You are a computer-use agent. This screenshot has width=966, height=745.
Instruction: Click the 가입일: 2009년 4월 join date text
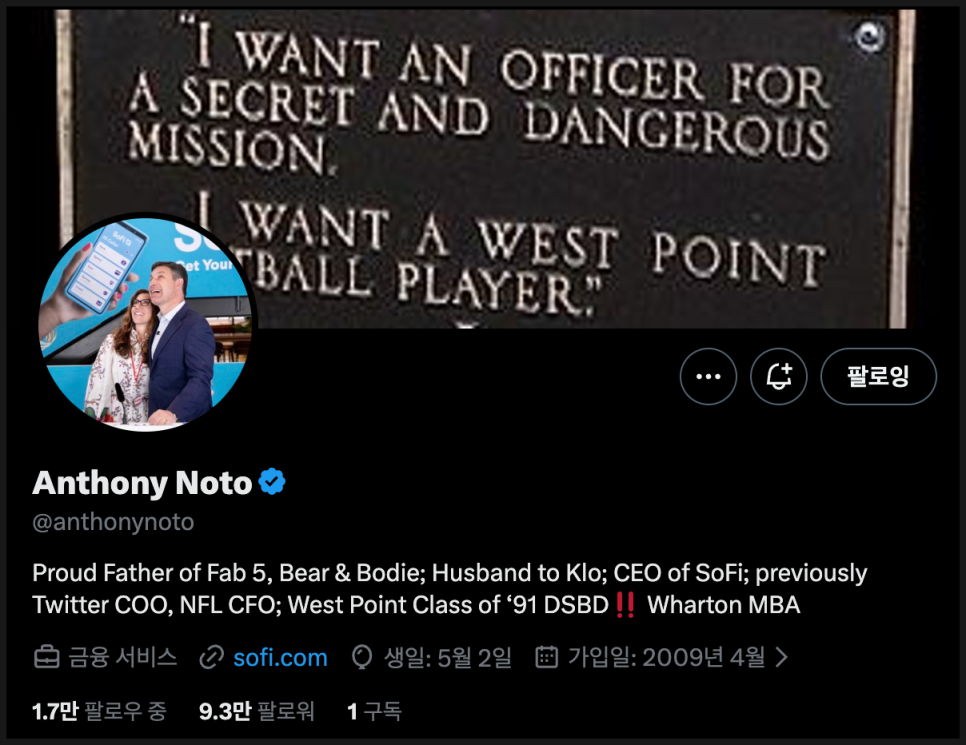(666, 657)
